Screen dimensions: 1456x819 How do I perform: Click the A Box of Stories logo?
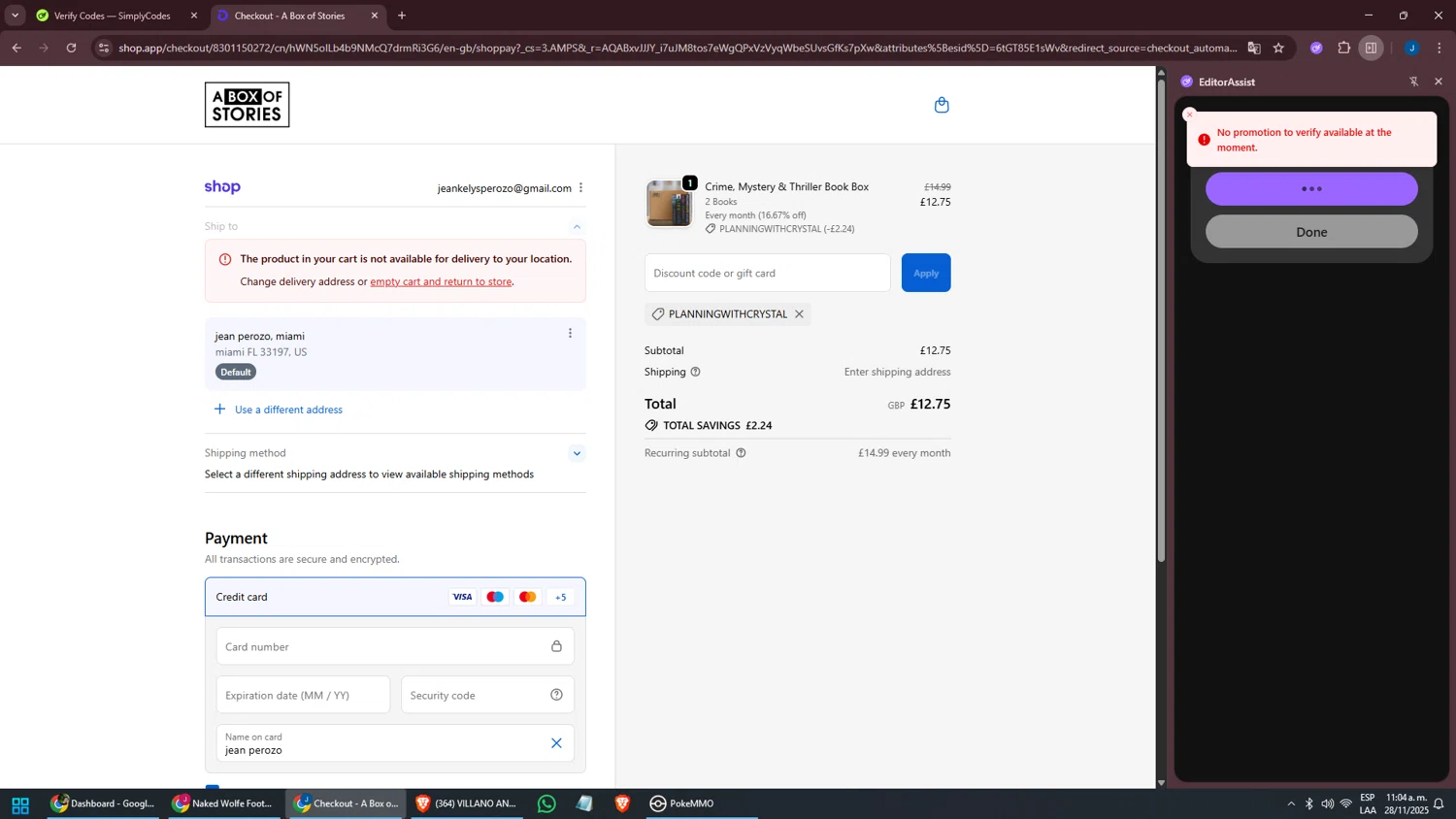pos(247,105)
